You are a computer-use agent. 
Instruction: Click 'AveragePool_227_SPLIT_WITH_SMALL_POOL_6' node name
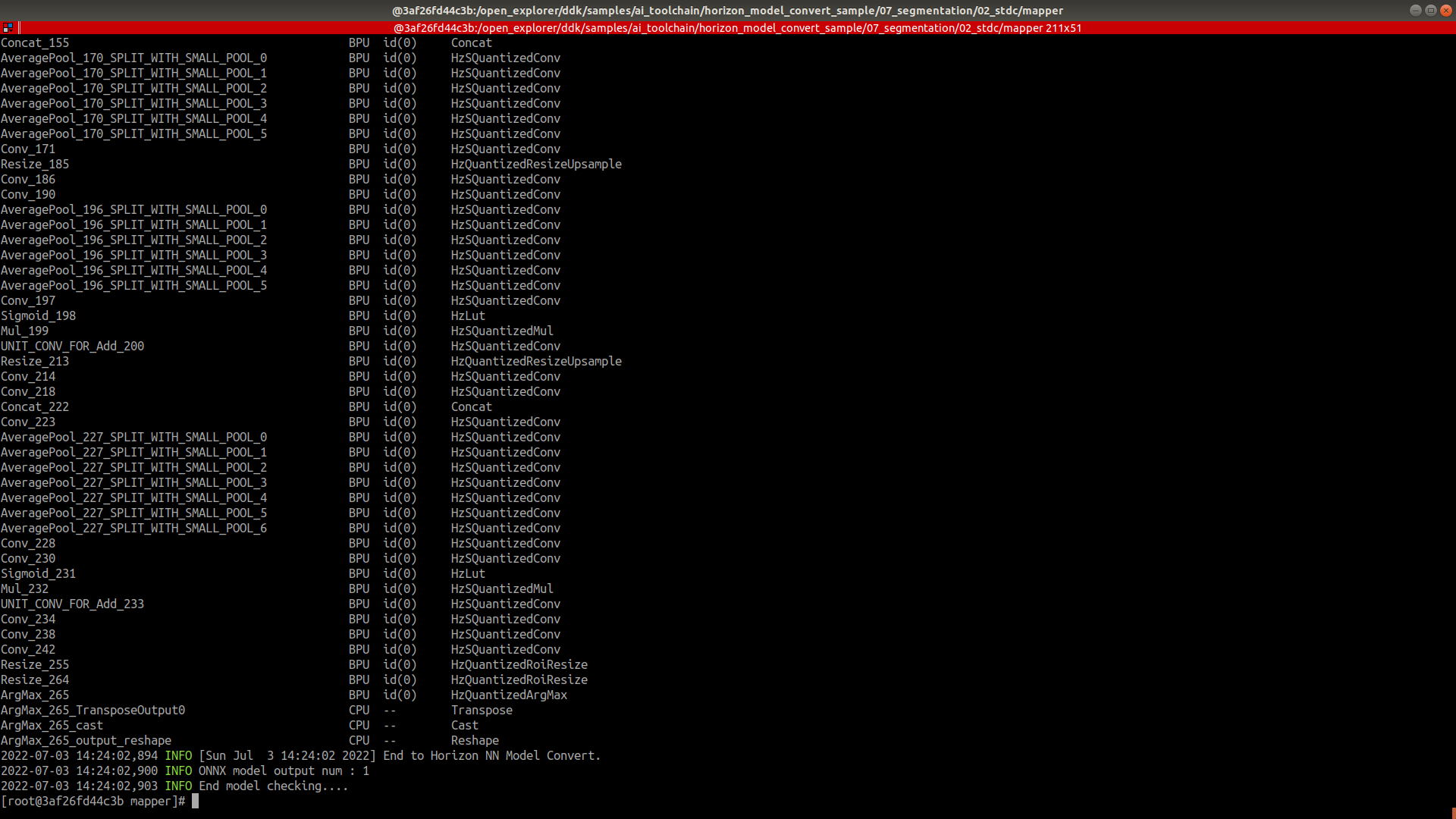(x=133, y=529)
